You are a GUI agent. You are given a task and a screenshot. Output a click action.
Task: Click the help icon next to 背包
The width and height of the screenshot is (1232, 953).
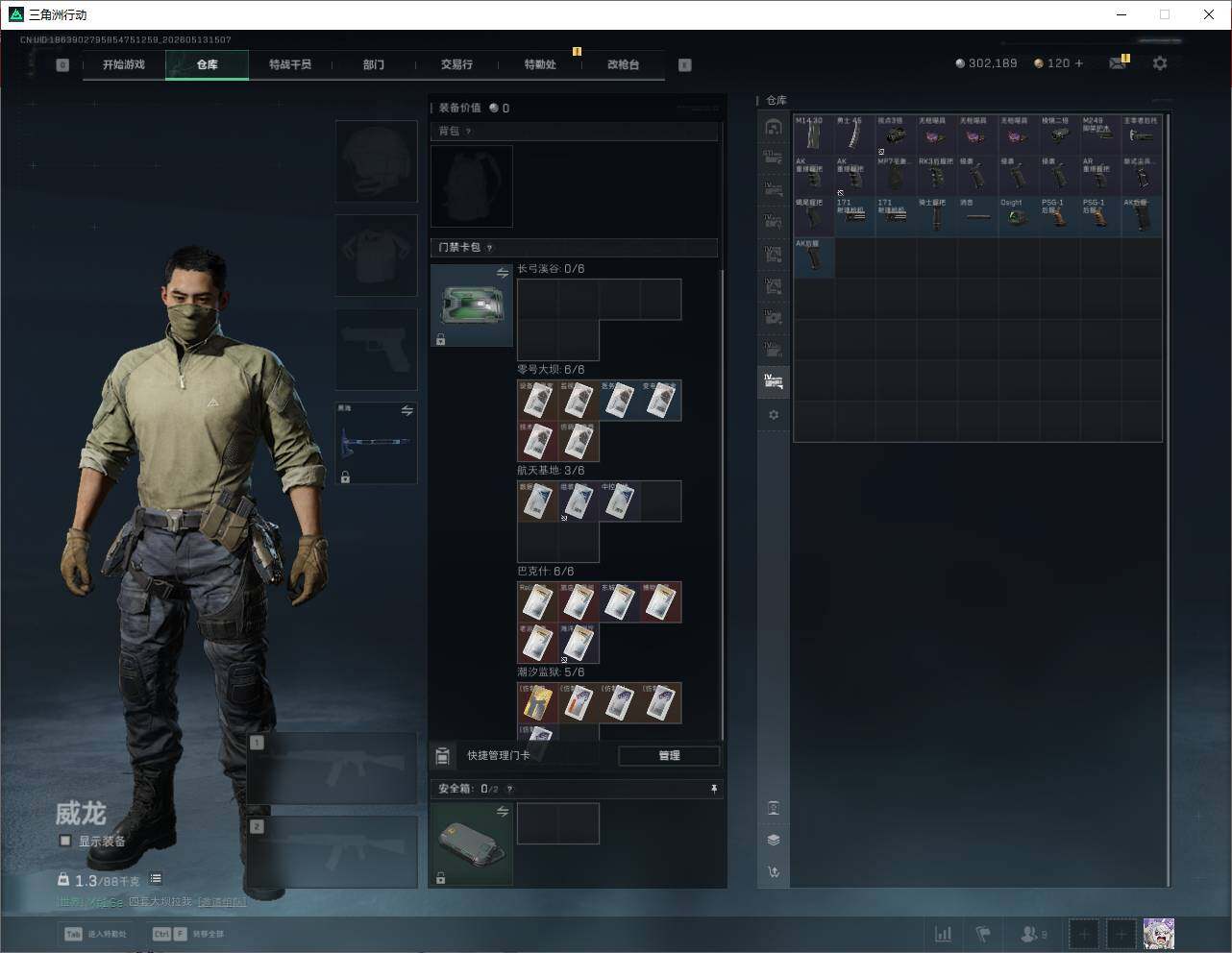(x=468, y=132)
